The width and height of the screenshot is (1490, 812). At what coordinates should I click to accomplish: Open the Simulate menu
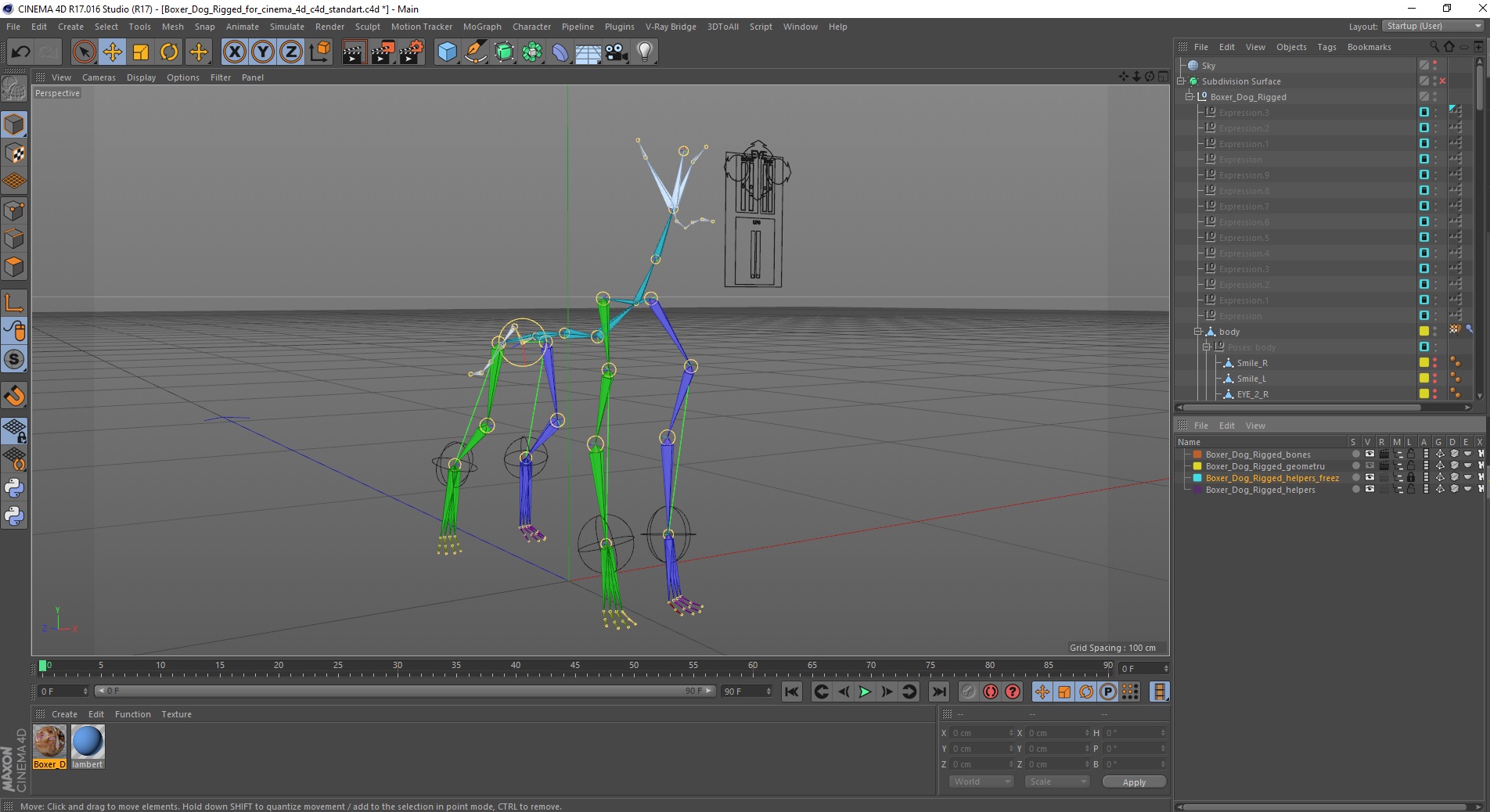click(287, 27)
